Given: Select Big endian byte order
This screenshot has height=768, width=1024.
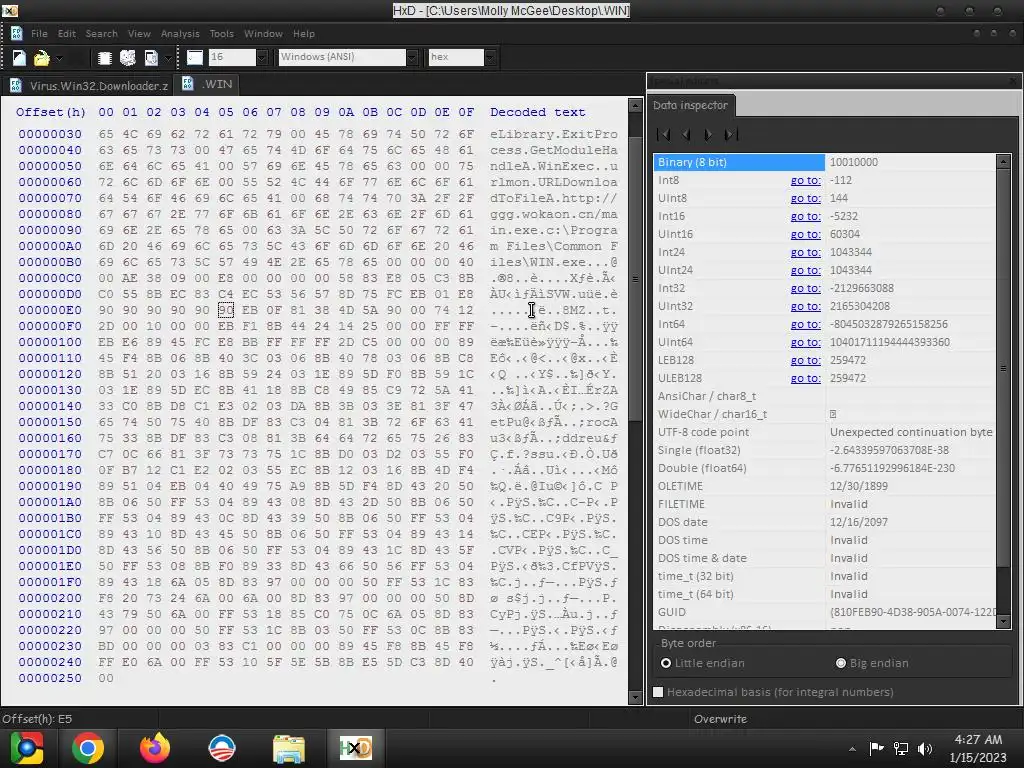Looking at the screenshot, I should (872, 663).
